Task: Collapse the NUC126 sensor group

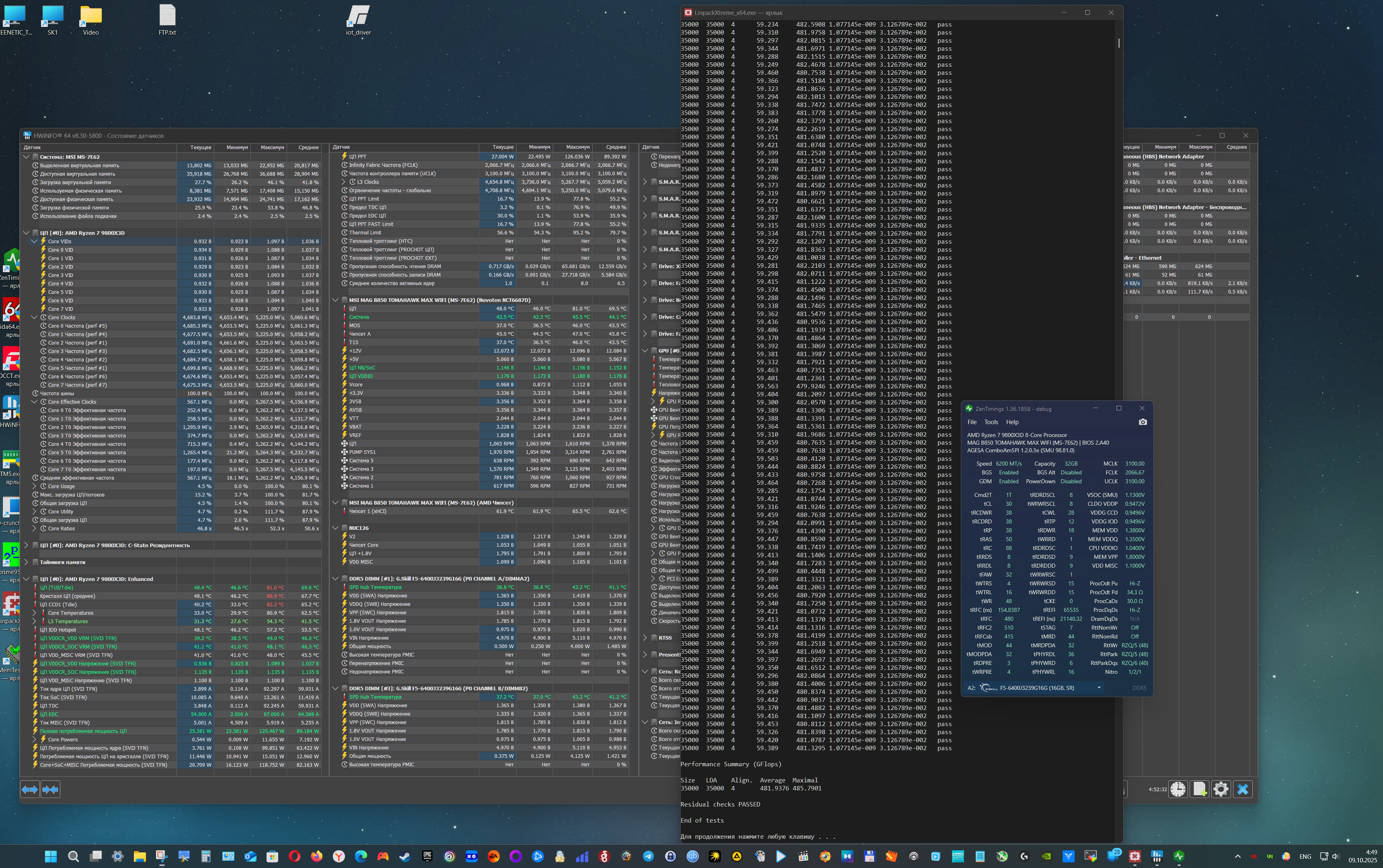Action: [x=335, y=528]
